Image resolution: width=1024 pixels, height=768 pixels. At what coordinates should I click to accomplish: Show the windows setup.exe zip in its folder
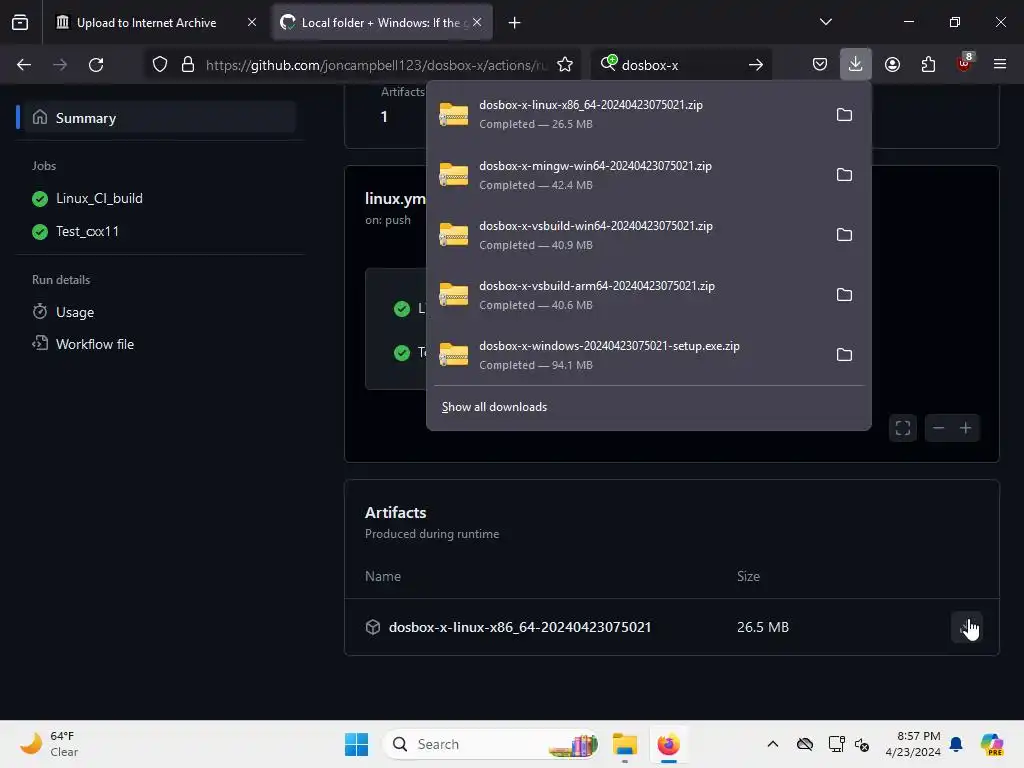click(844, 355)
